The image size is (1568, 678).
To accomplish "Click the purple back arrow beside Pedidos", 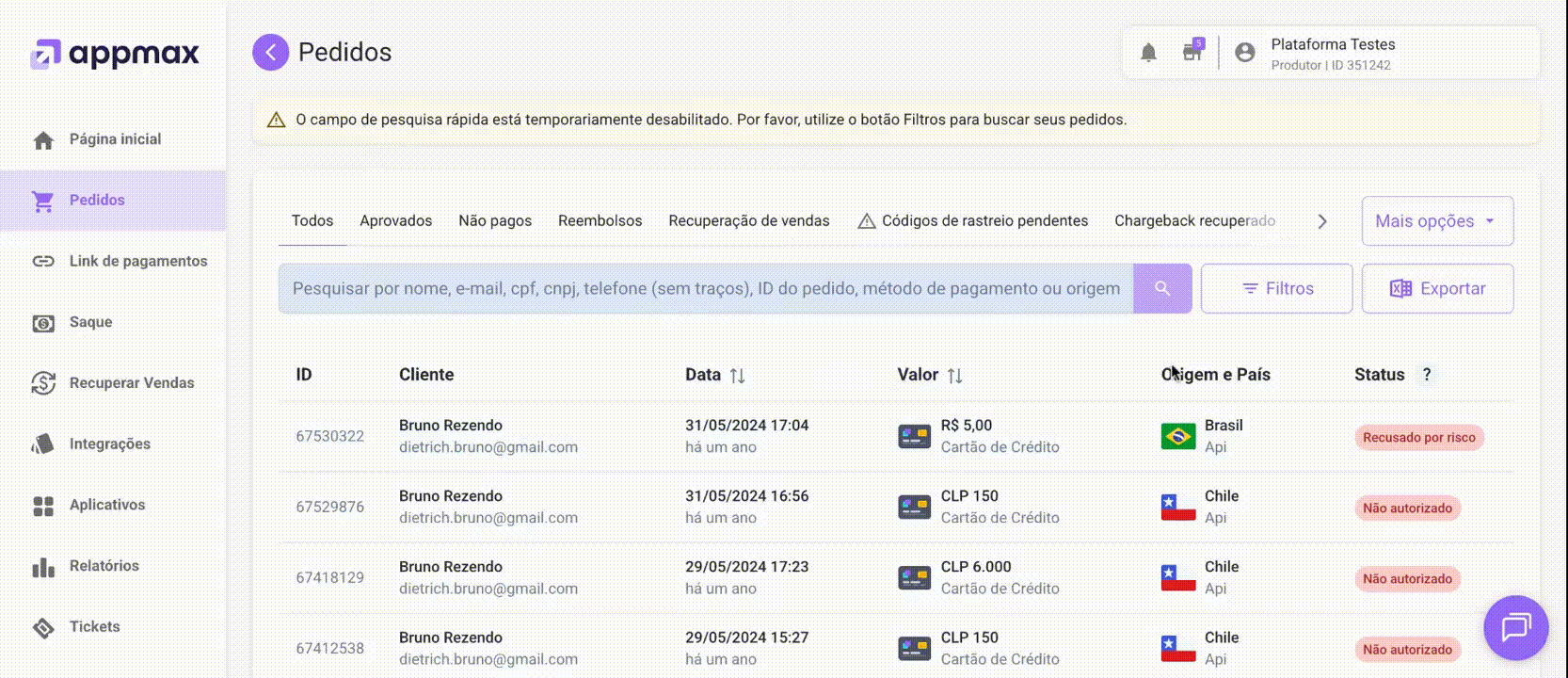I will (270, 53).
